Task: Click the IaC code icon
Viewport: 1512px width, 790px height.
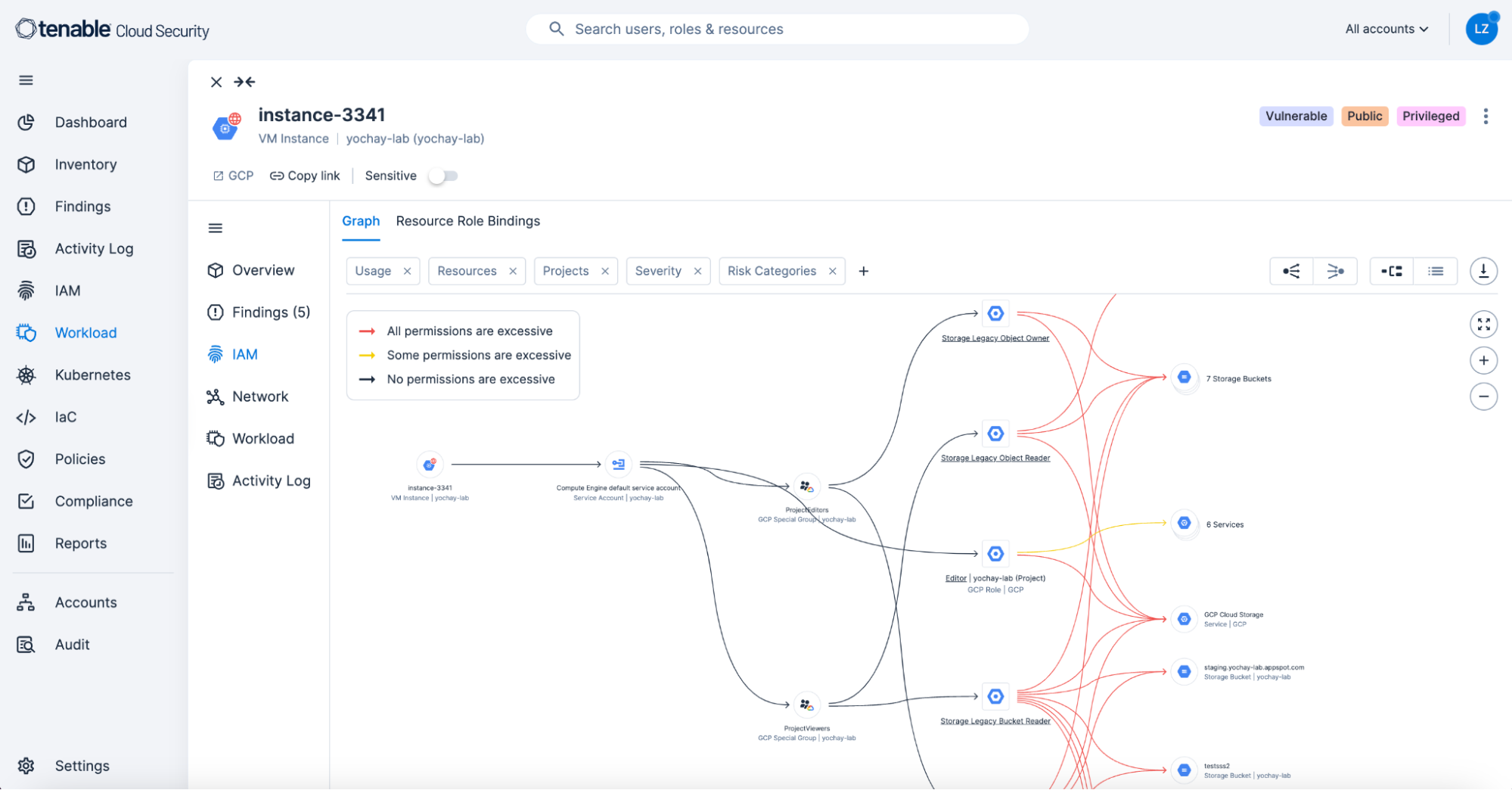Action: pos(26,417)
